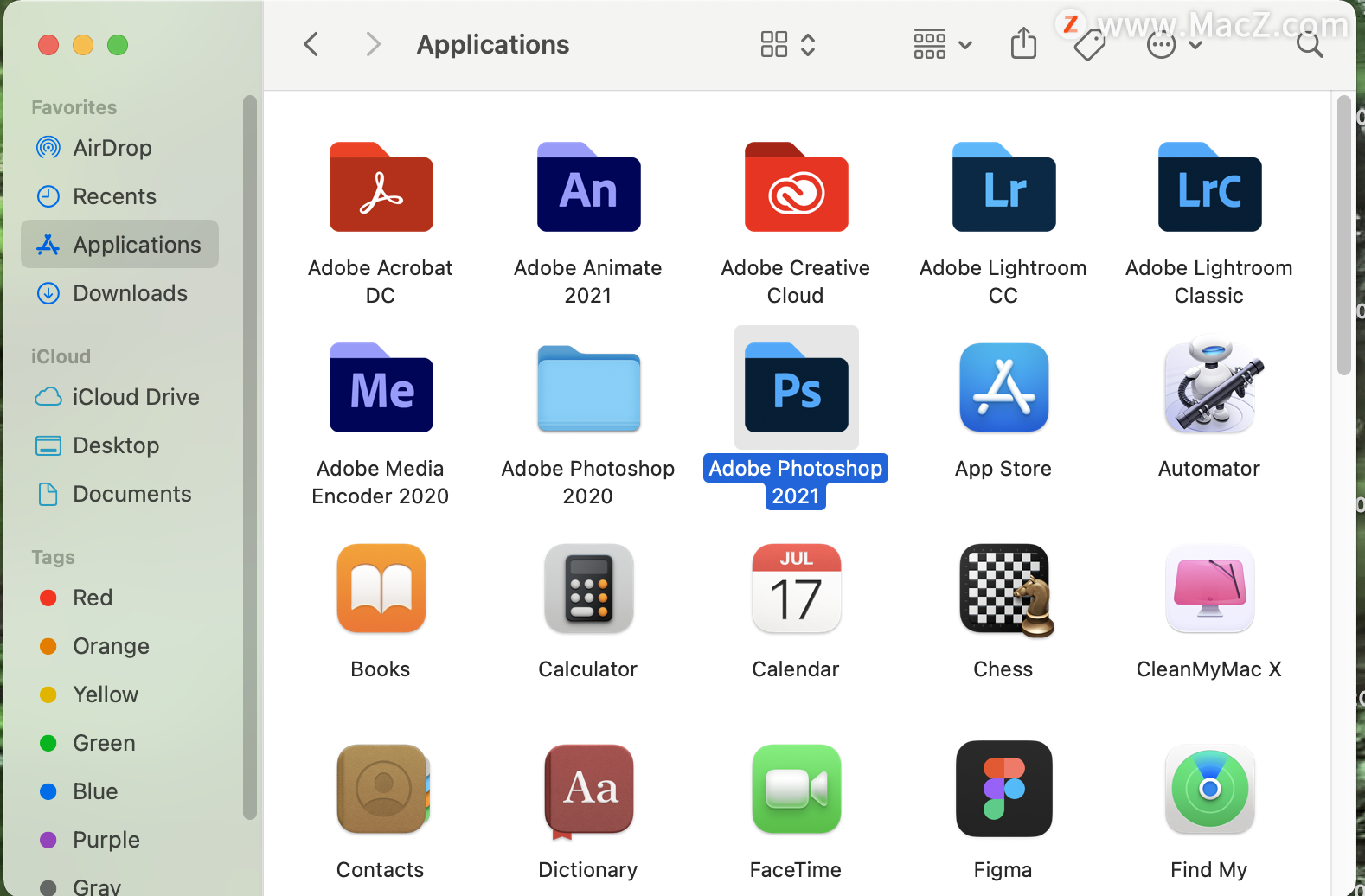Filter by the Green tag

pyautogui.click(x=119, y=743)
